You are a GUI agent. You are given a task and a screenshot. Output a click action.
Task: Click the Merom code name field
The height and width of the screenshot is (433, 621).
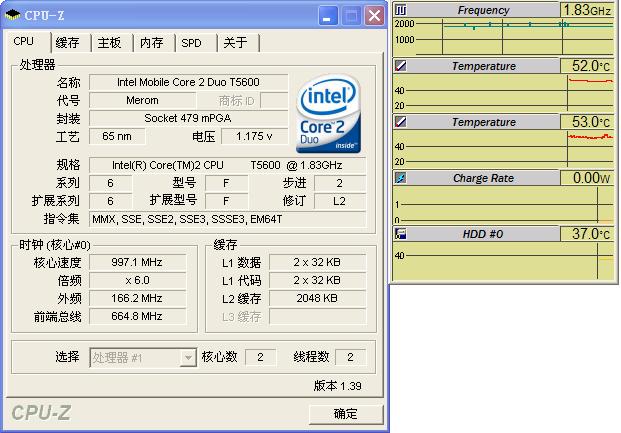coord(142,100)
